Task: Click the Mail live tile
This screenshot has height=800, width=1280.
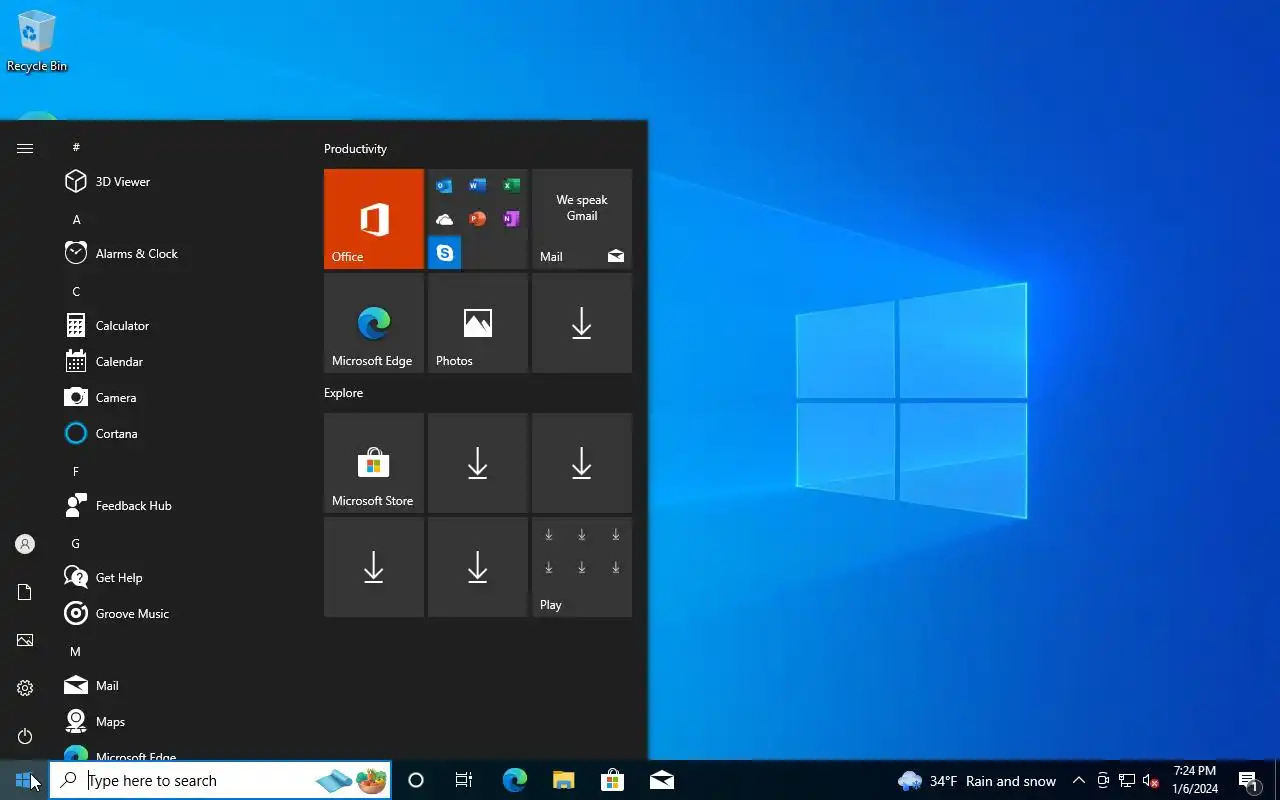Action: pyautogui.click(x=582, y=219)
